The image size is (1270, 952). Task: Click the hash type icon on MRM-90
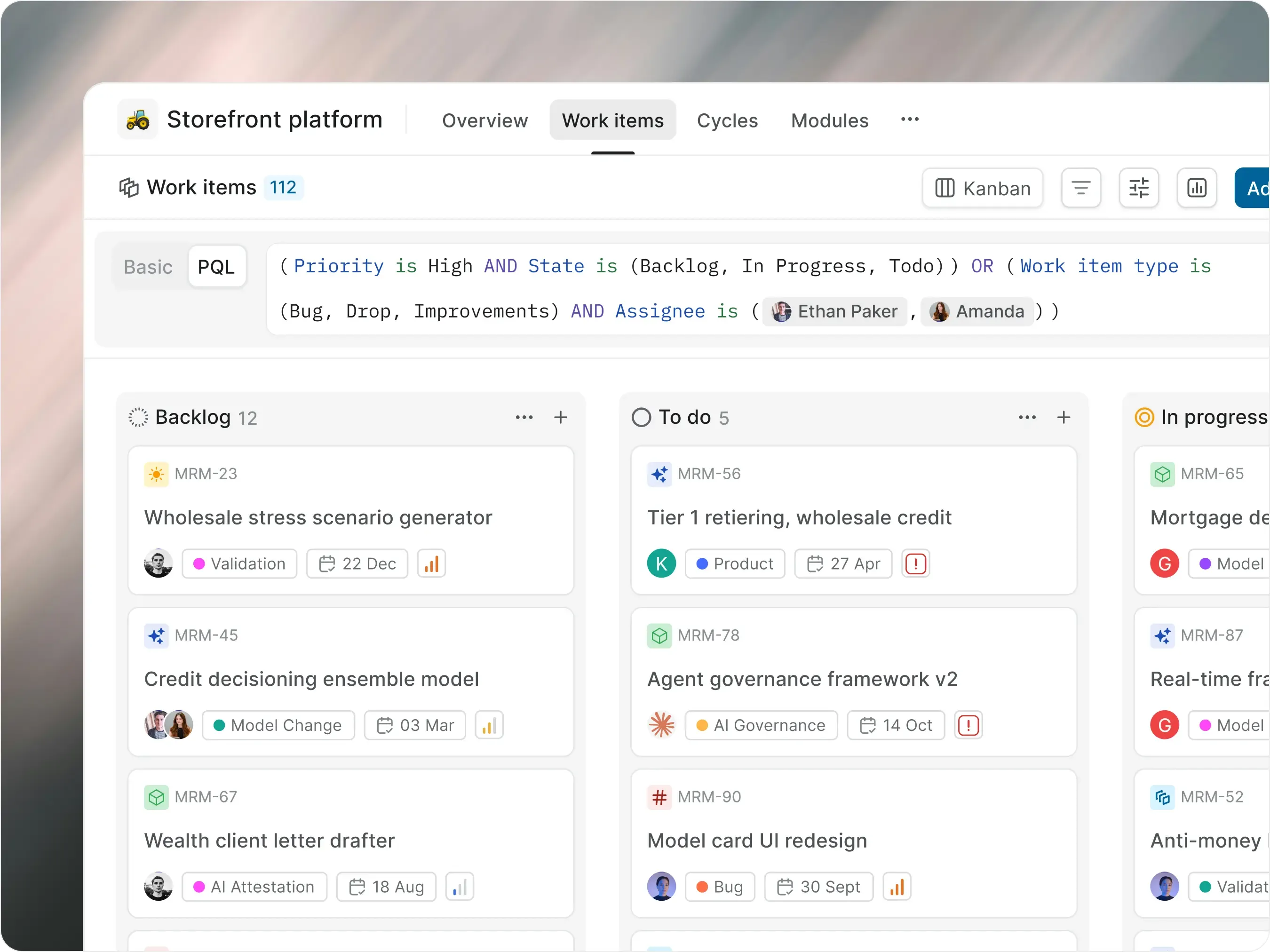coord(659,798)
